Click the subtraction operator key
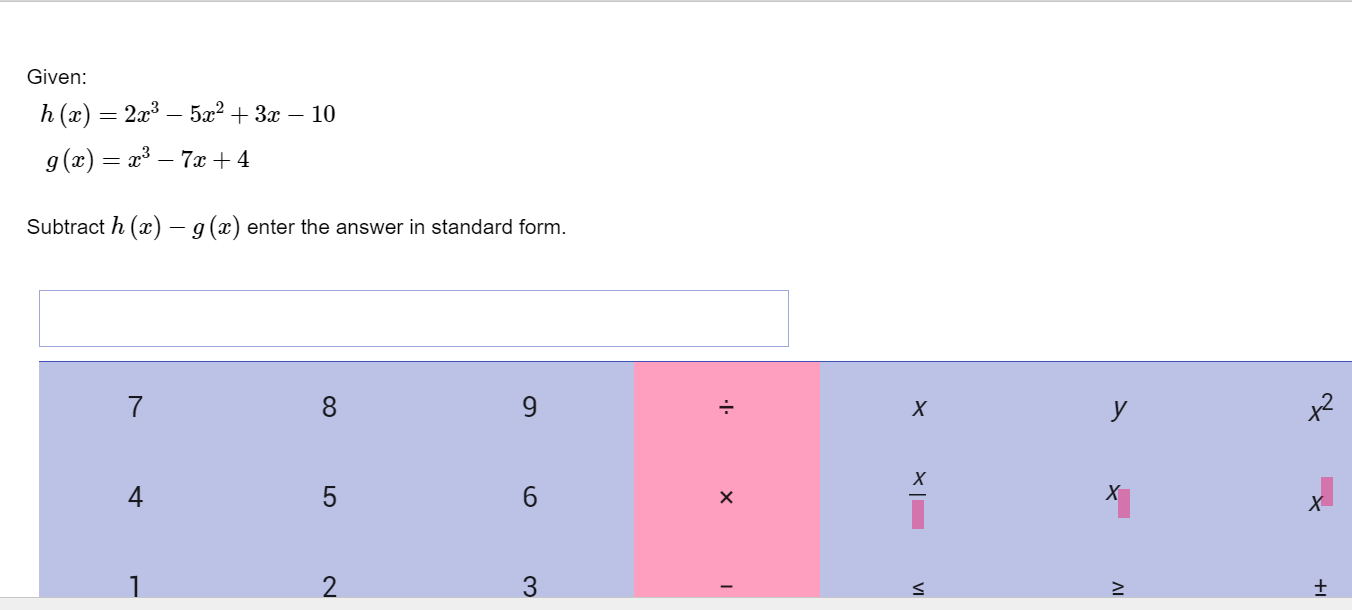Image resolution: width=1352 pixels, height=610 pixels. tap(726, 588)
